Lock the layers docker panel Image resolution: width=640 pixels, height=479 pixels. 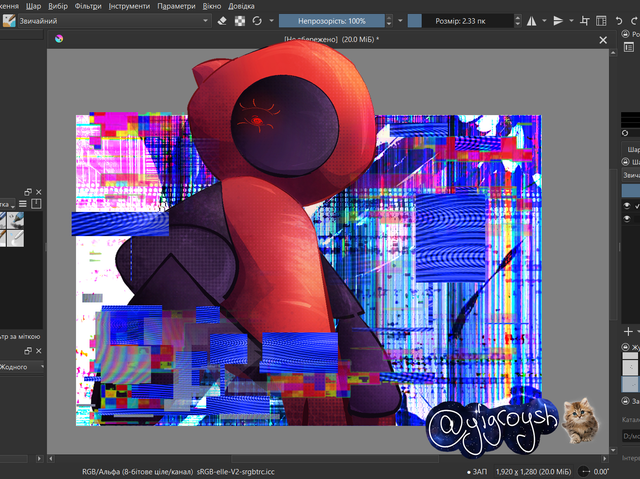[x=625, y=162]
